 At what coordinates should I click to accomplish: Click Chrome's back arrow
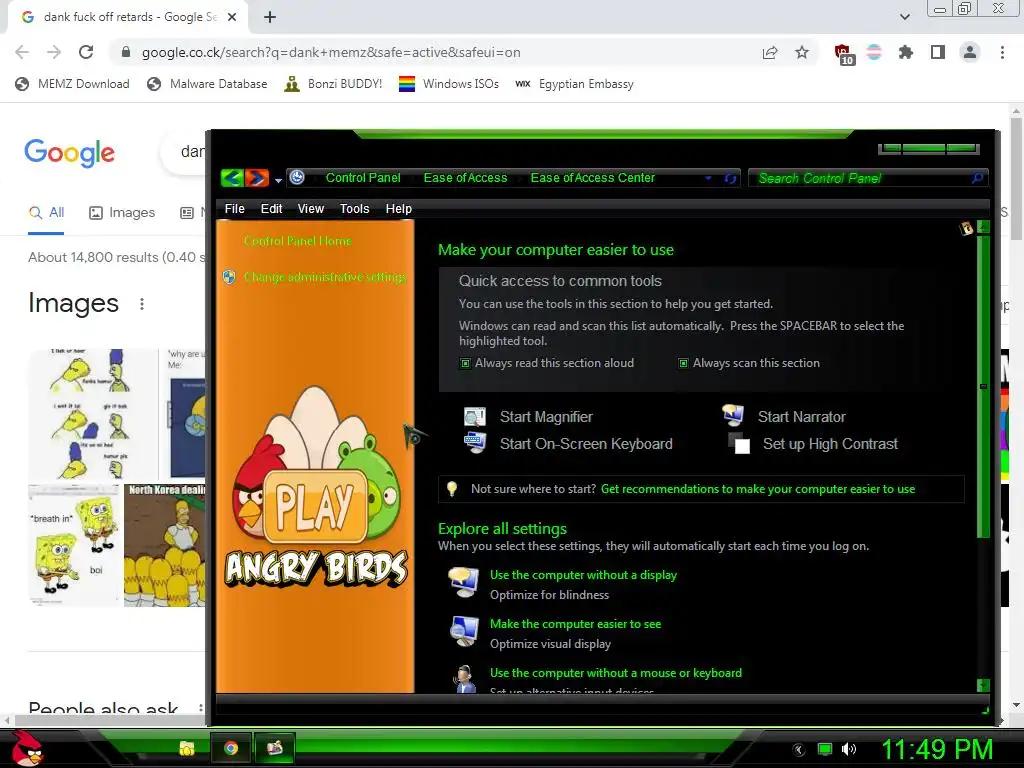click(22, 52)
